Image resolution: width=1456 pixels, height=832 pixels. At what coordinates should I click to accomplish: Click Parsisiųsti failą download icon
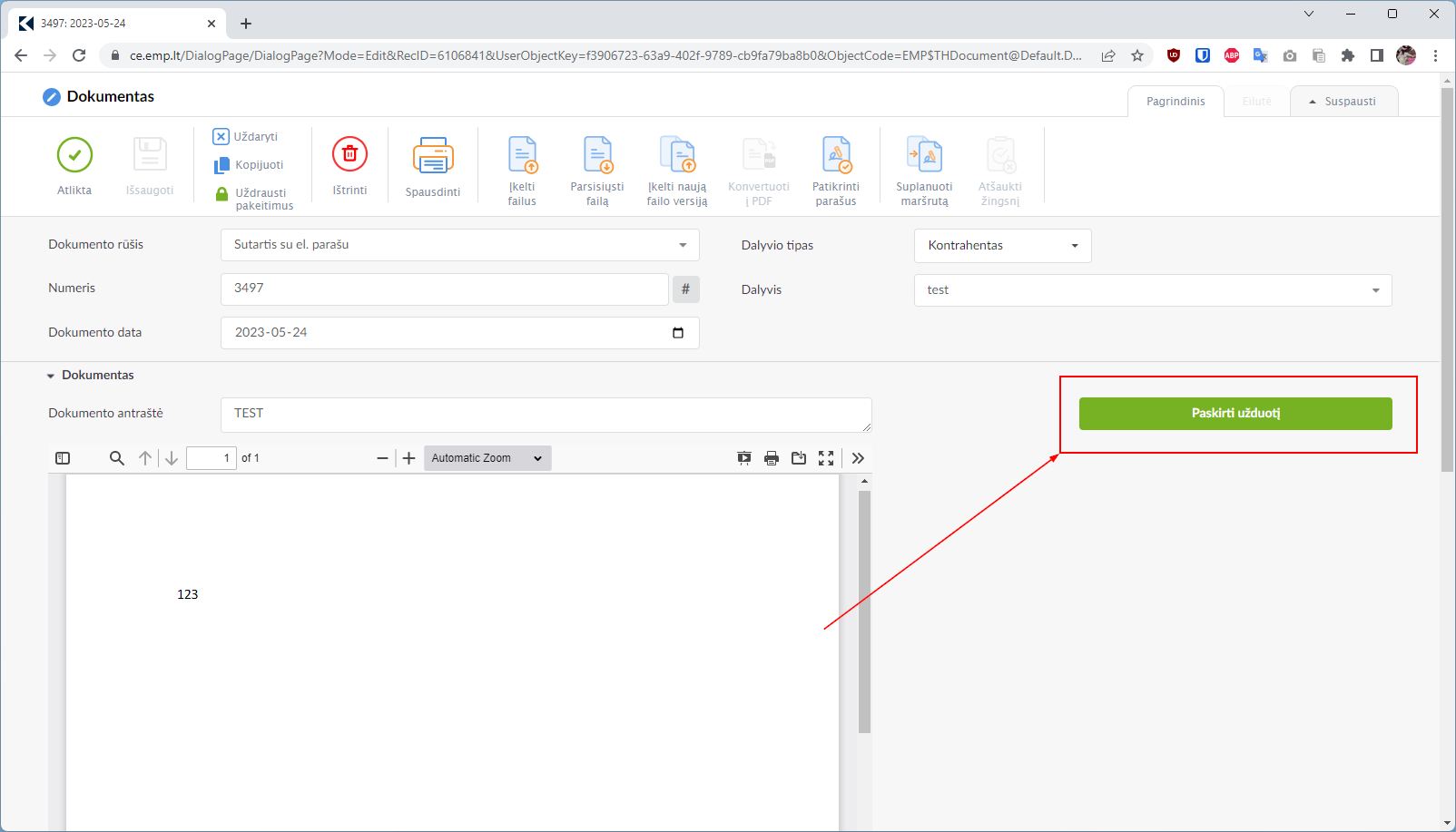[x=597, y=155]
